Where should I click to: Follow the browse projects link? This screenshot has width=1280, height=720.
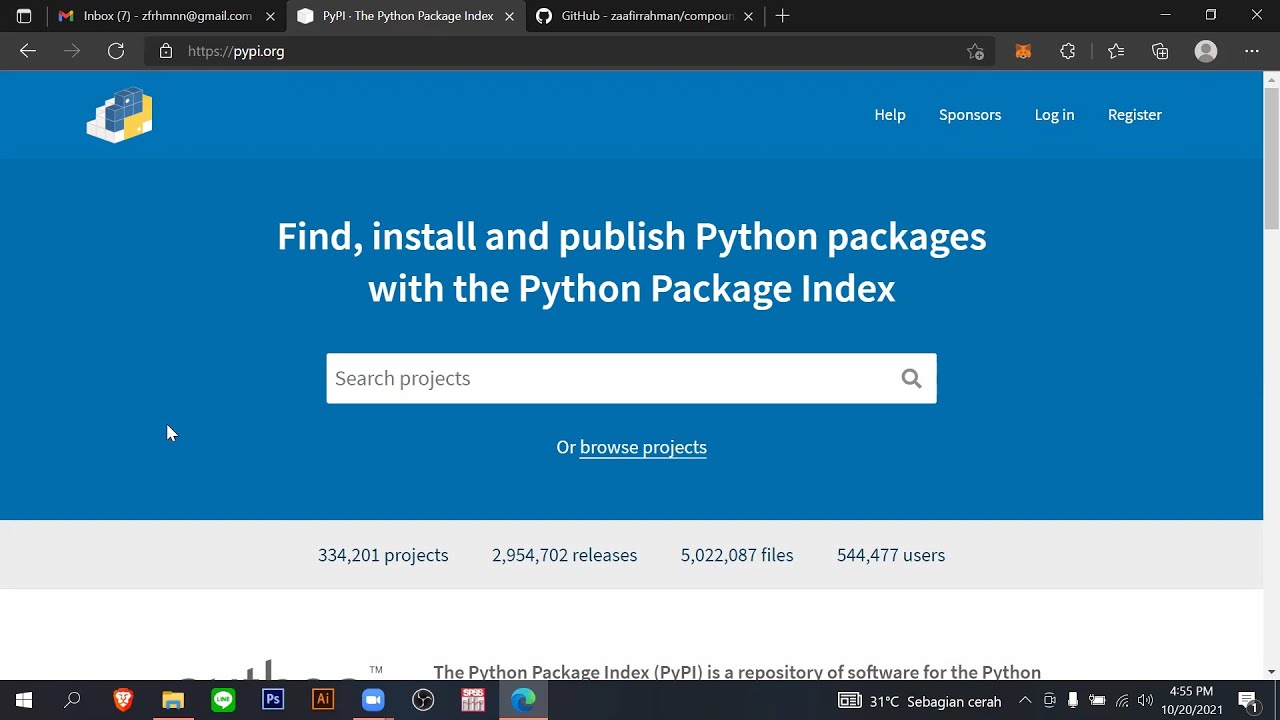tap(643, 447)
